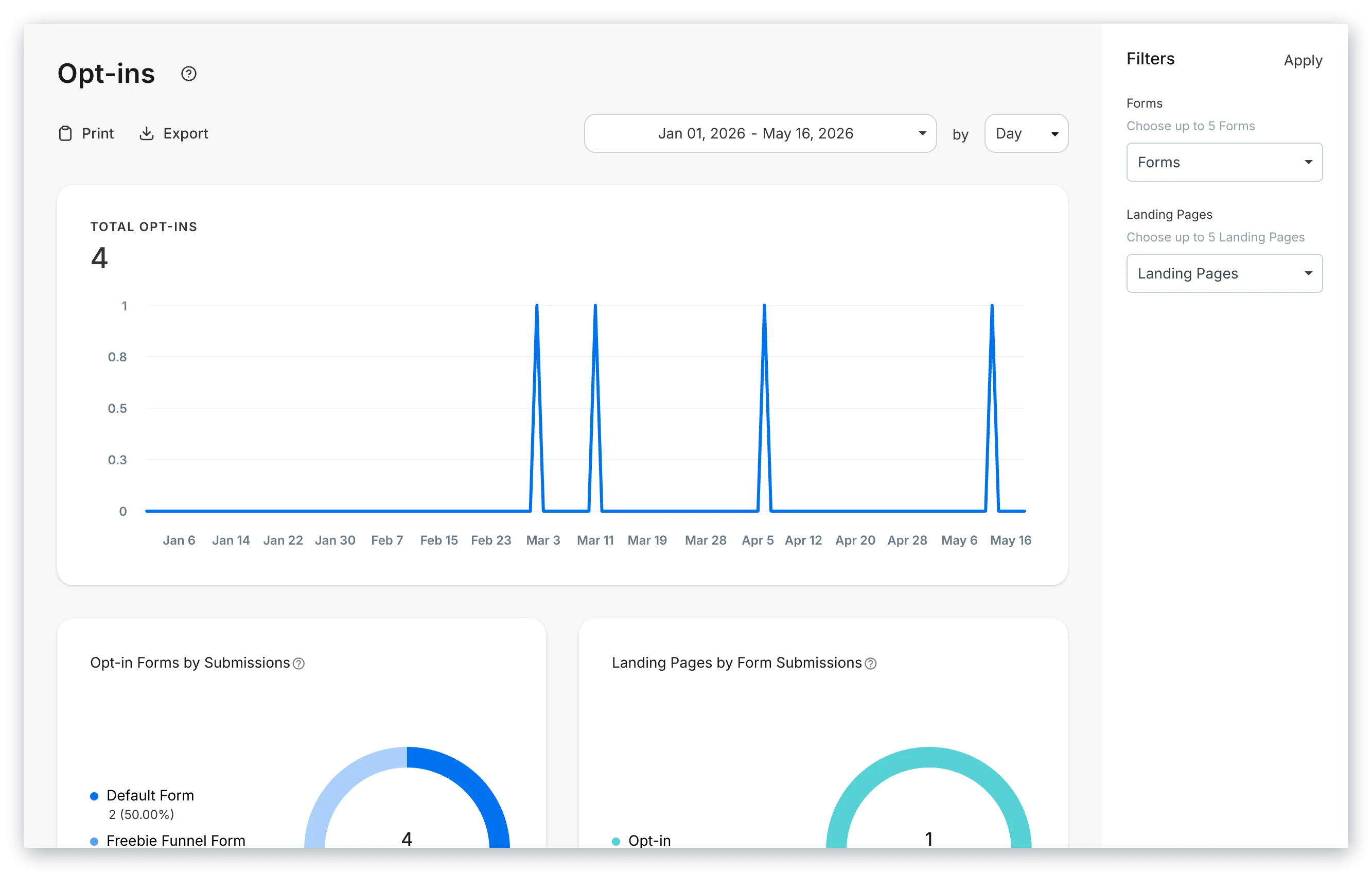The height and width of the screenshot is (872, 1372).
Task: Select the Opt-in landing page legend label
Action: pyautogui.click(x=649, y=841)
